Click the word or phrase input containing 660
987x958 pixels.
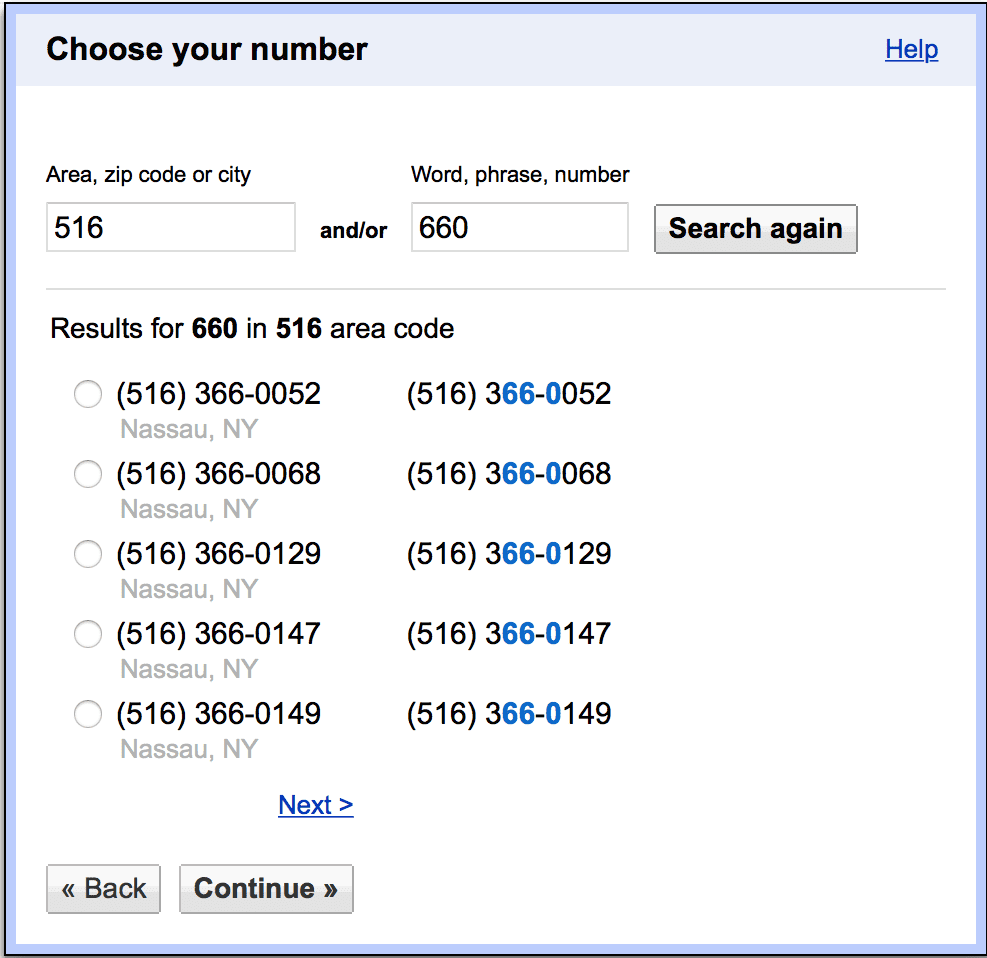[x=519, y=227]
